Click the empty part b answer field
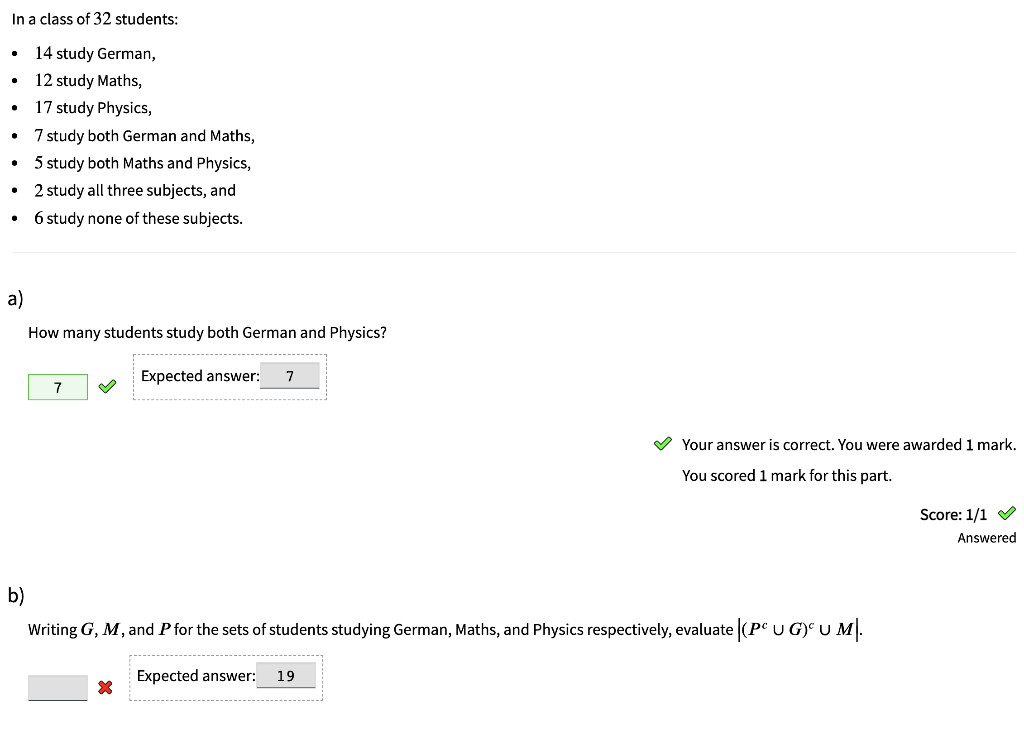The image size is (1024, 730). pyautogui.click(x=57, y=688)
